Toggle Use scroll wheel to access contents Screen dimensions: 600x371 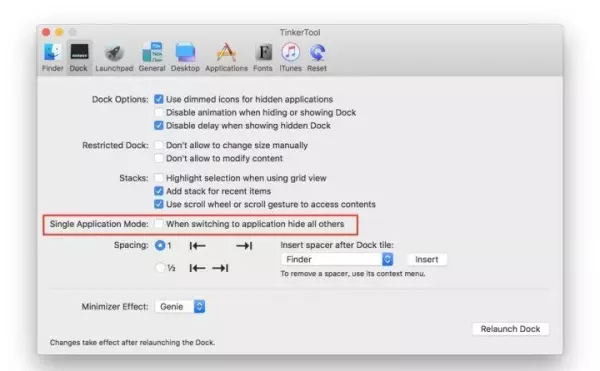click(x=158, y=204)
